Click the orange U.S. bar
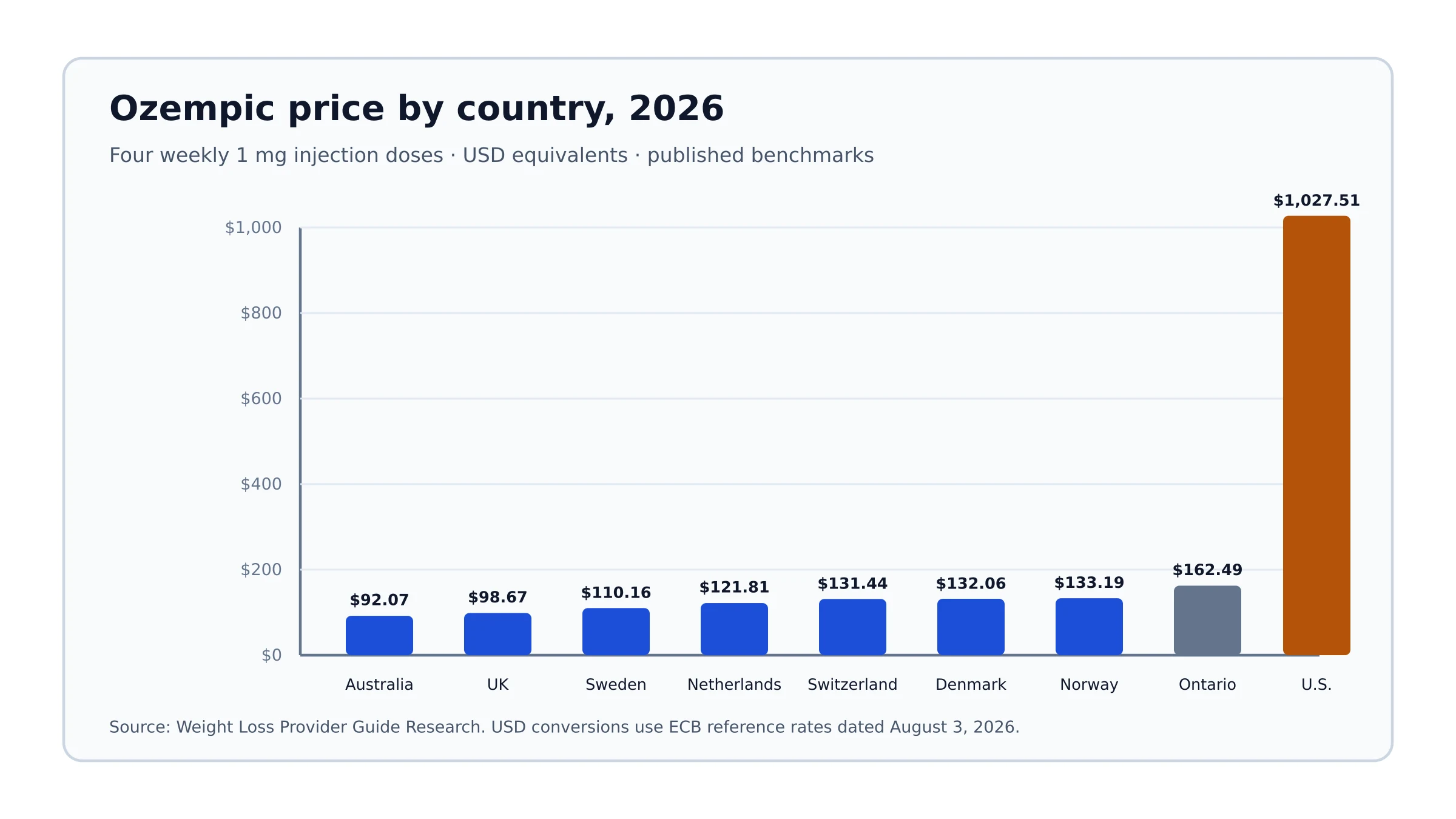This screenshot has width=1456, height=819. 1316,436
